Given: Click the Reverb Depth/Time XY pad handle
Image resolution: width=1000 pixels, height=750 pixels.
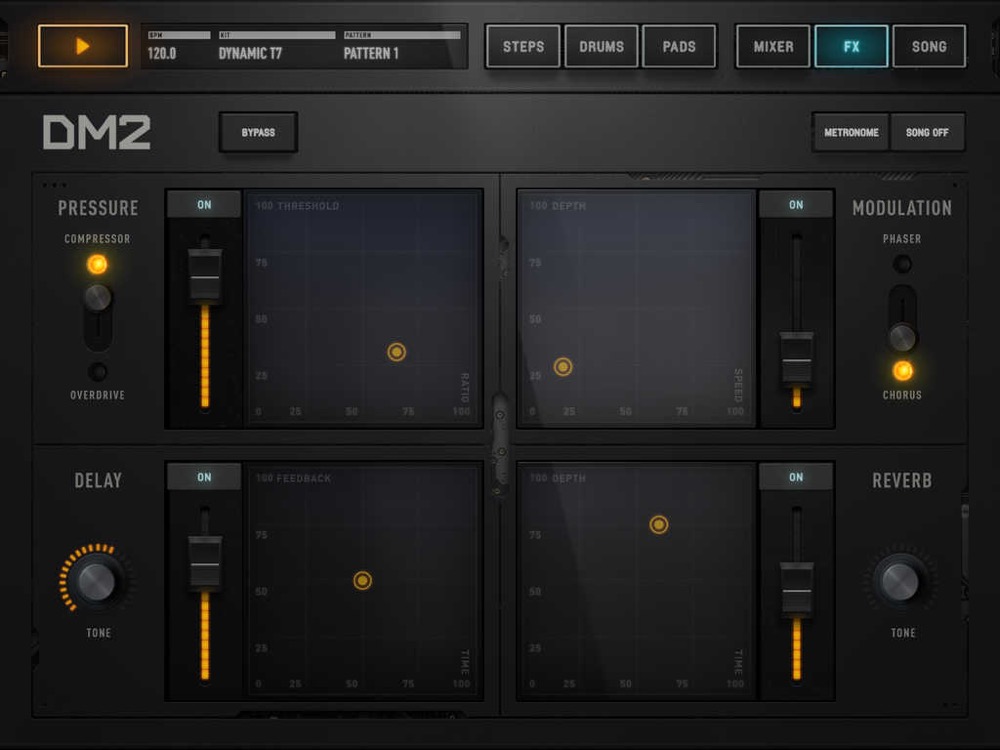Looking at the screenshot, I should click(x=658, y=525).
